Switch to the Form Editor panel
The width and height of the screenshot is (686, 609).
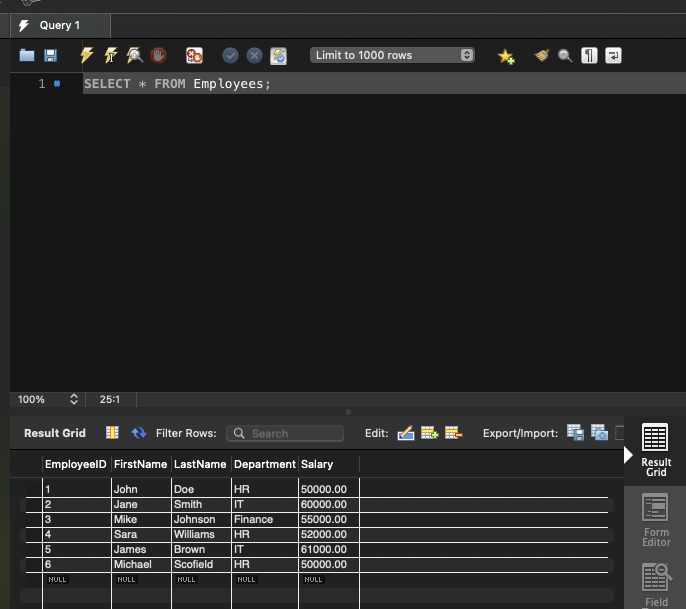pyautogui.click(x=655, y=522)
